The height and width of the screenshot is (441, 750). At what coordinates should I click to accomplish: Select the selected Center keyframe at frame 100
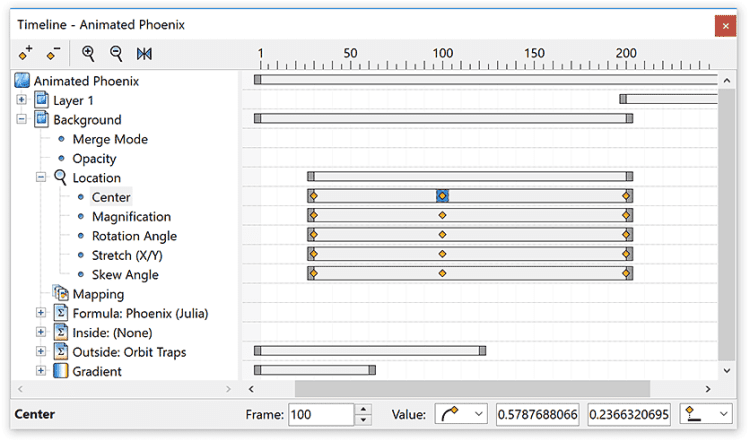(442, 196)
